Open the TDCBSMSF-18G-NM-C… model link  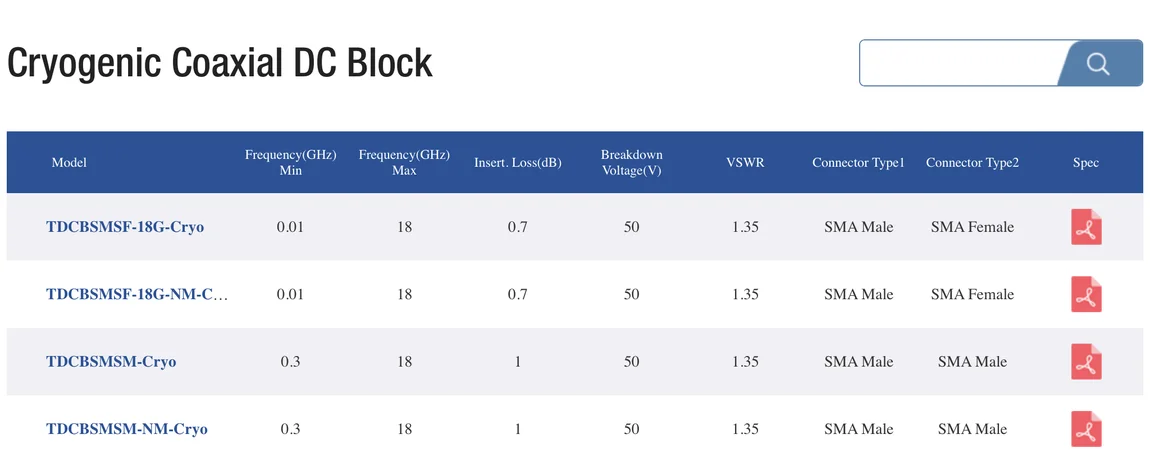pos(137,294)
